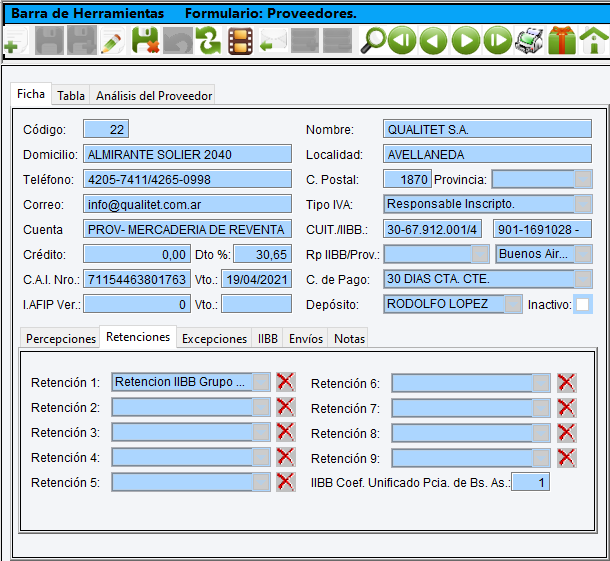Click the Código field showing 22
This screenshot has height=561, width=610.
[x=106, y=129]
